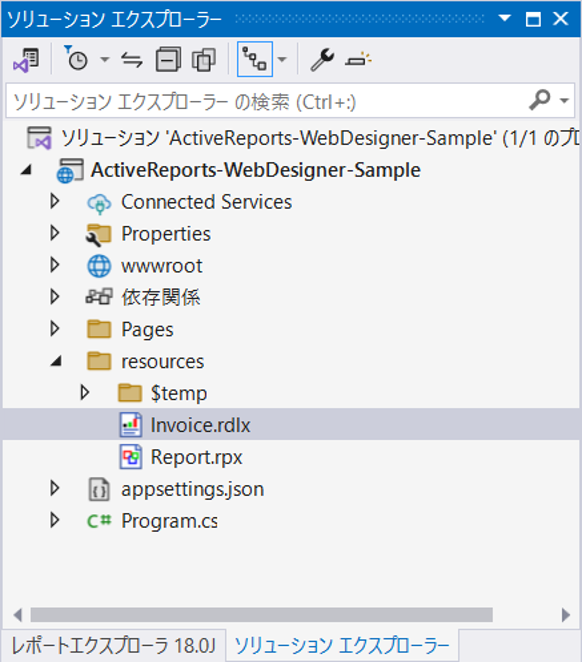Image resolution: width=582 pixels, height=662 pixels.
Task: Toggle the nested view button
Action: 255,59
